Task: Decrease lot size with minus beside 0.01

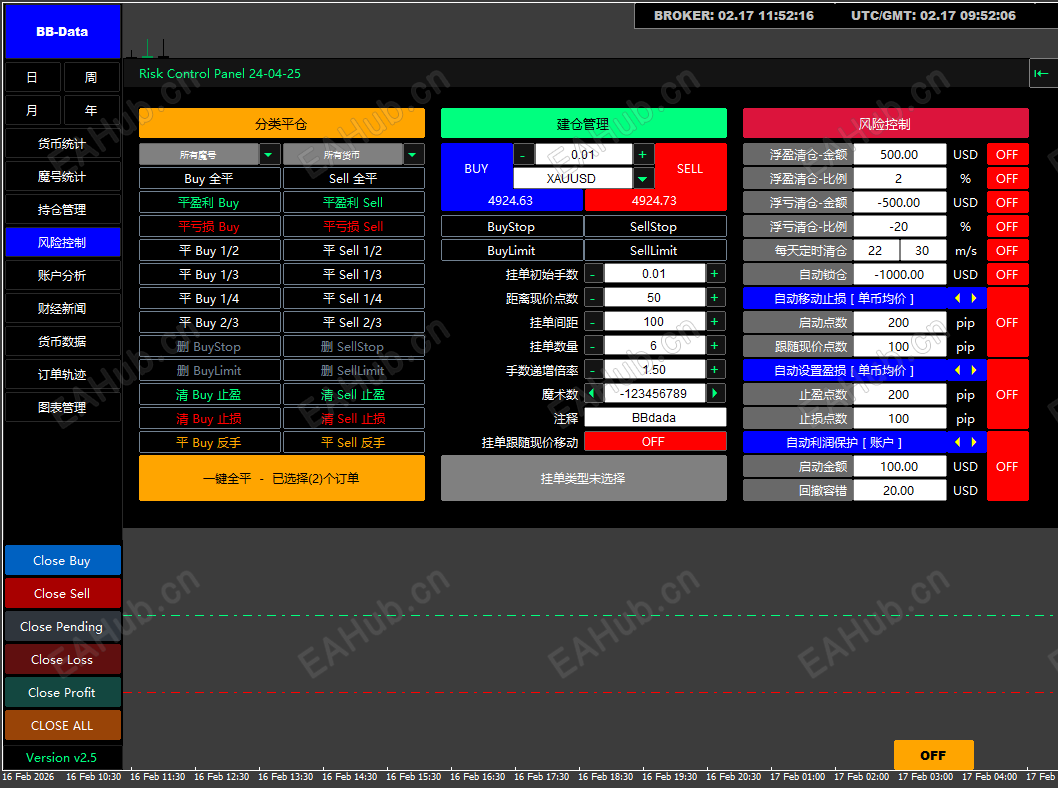Action: pyautogui.click(x=523, y=154)
